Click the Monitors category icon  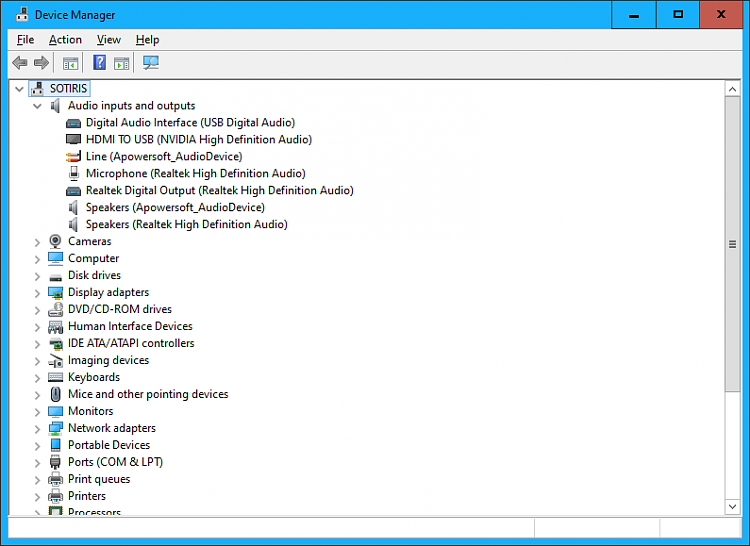point(55,412)
